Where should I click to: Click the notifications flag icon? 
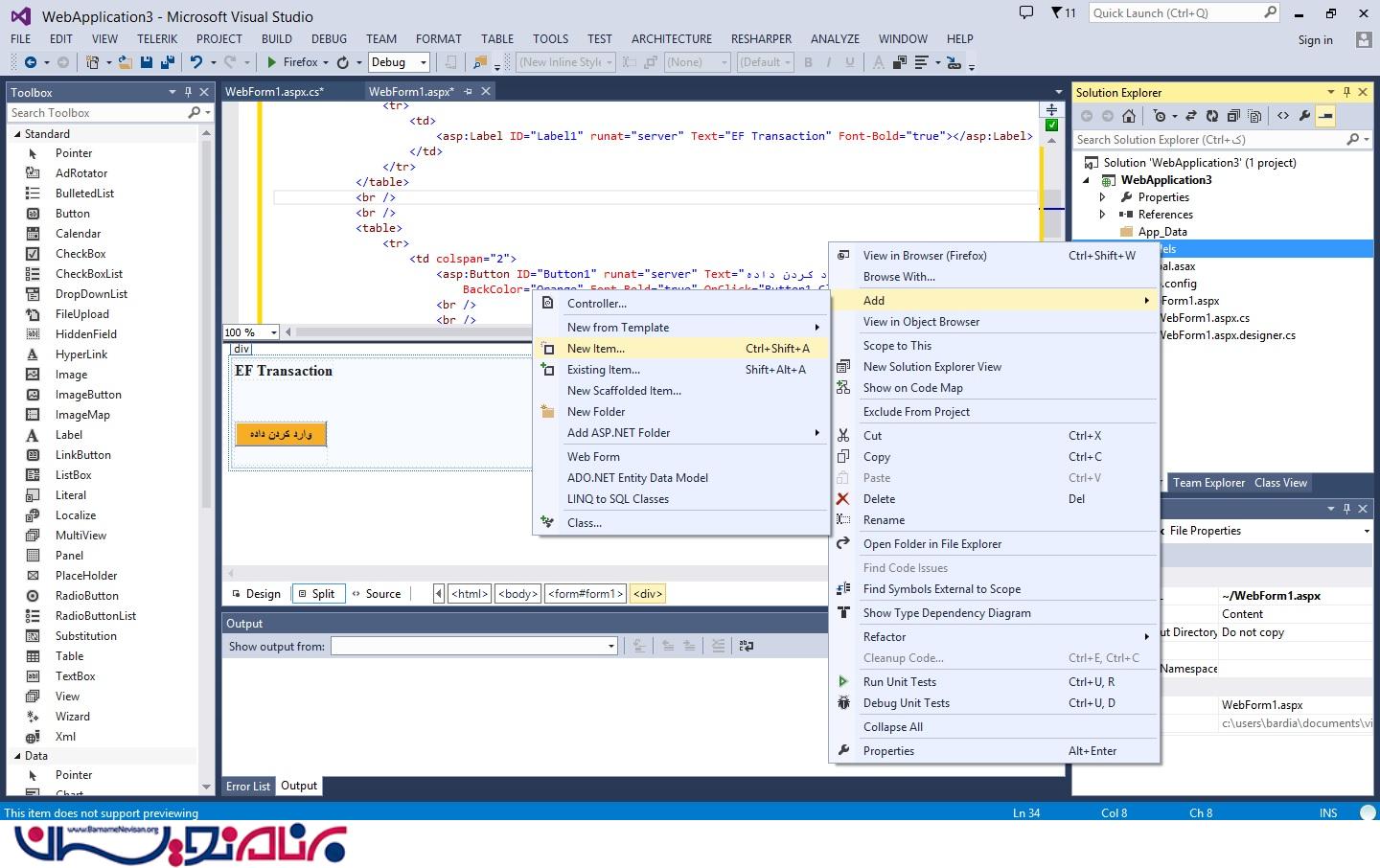(x=1057, y=12)
